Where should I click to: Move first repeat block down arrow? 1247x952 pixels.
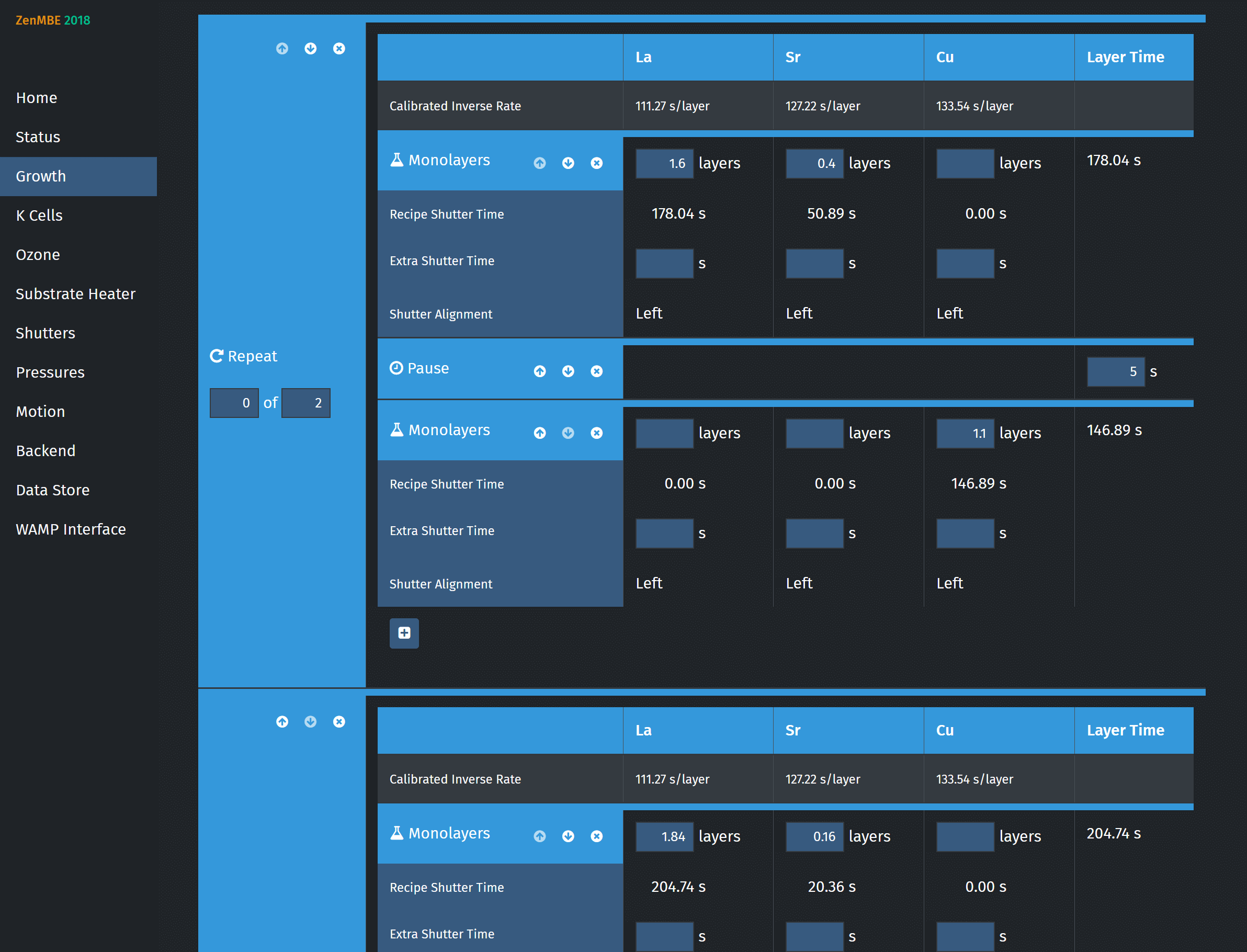click(x=311, y=49)
